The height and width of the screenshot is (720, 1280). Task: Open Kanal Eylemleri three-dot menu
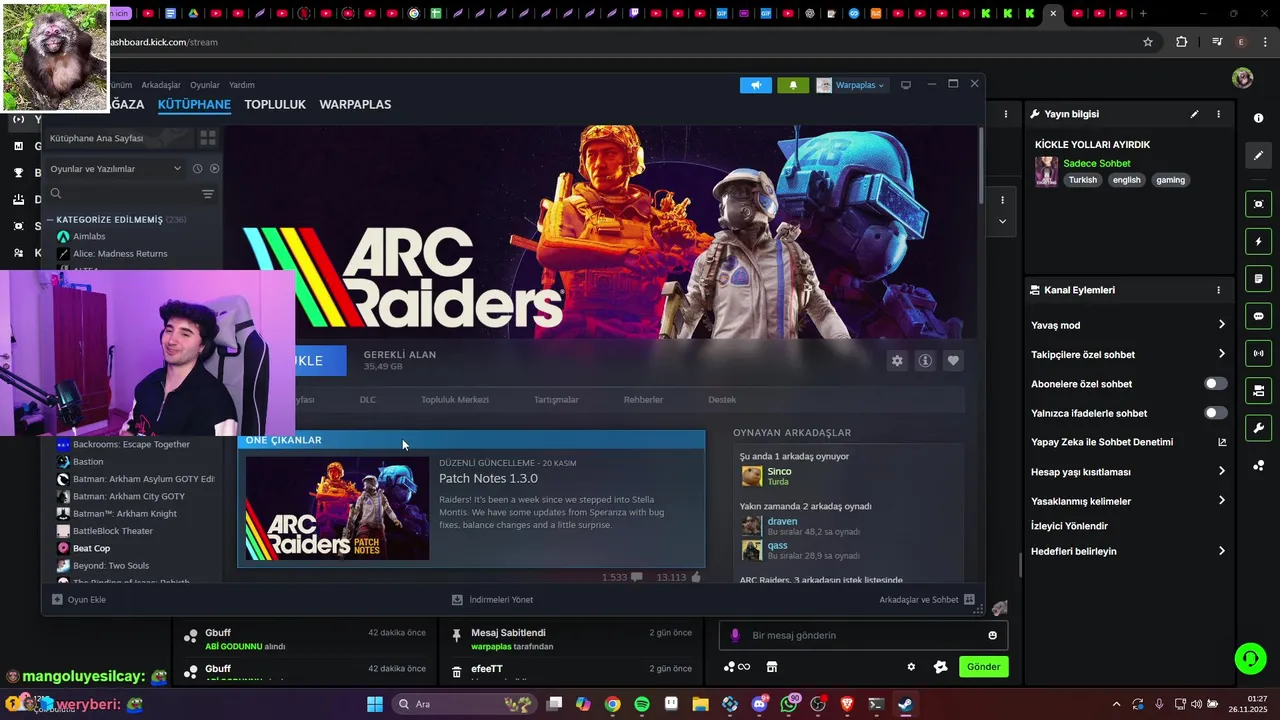(x=1218, y=290)
